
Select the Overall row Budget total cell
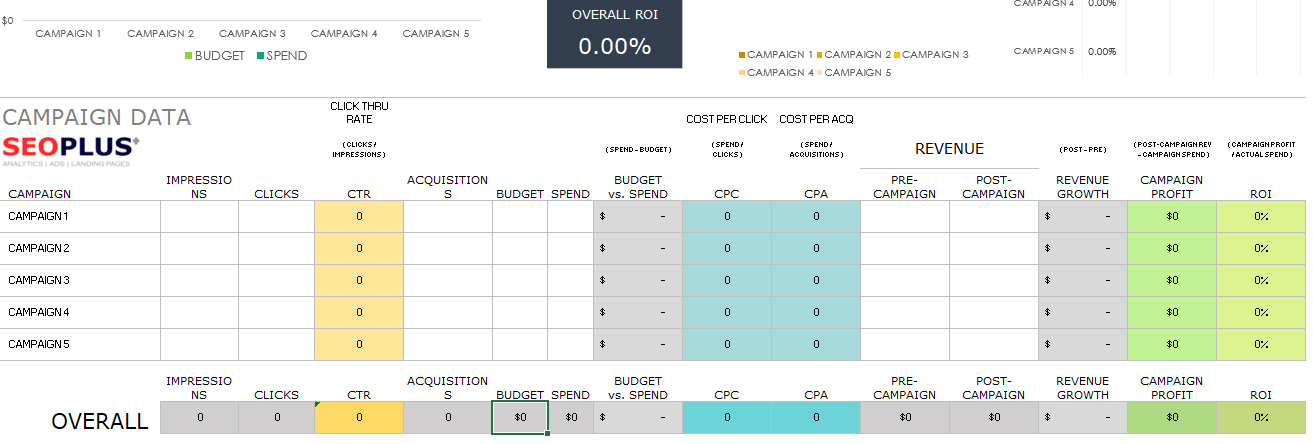click(x=519, y=417)
